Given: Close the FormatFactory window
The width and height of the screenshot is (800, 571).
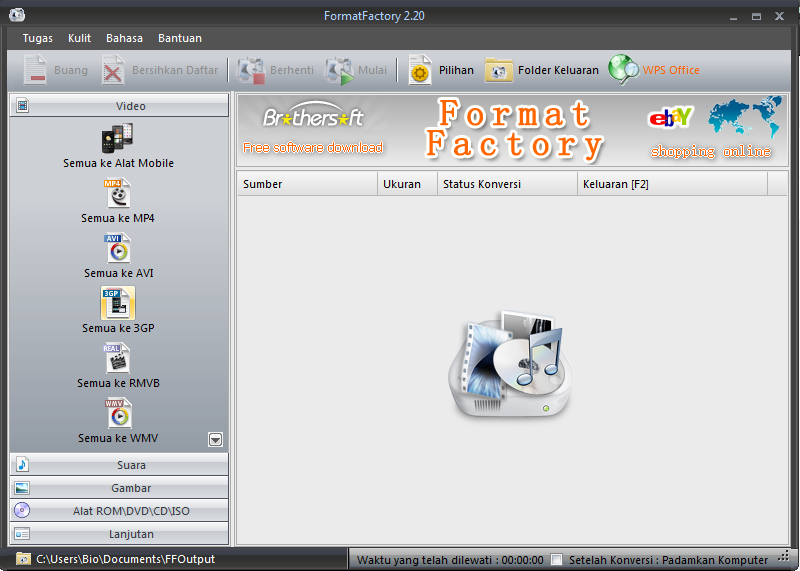Looking at the screenshot, I should tap(779, 16).
